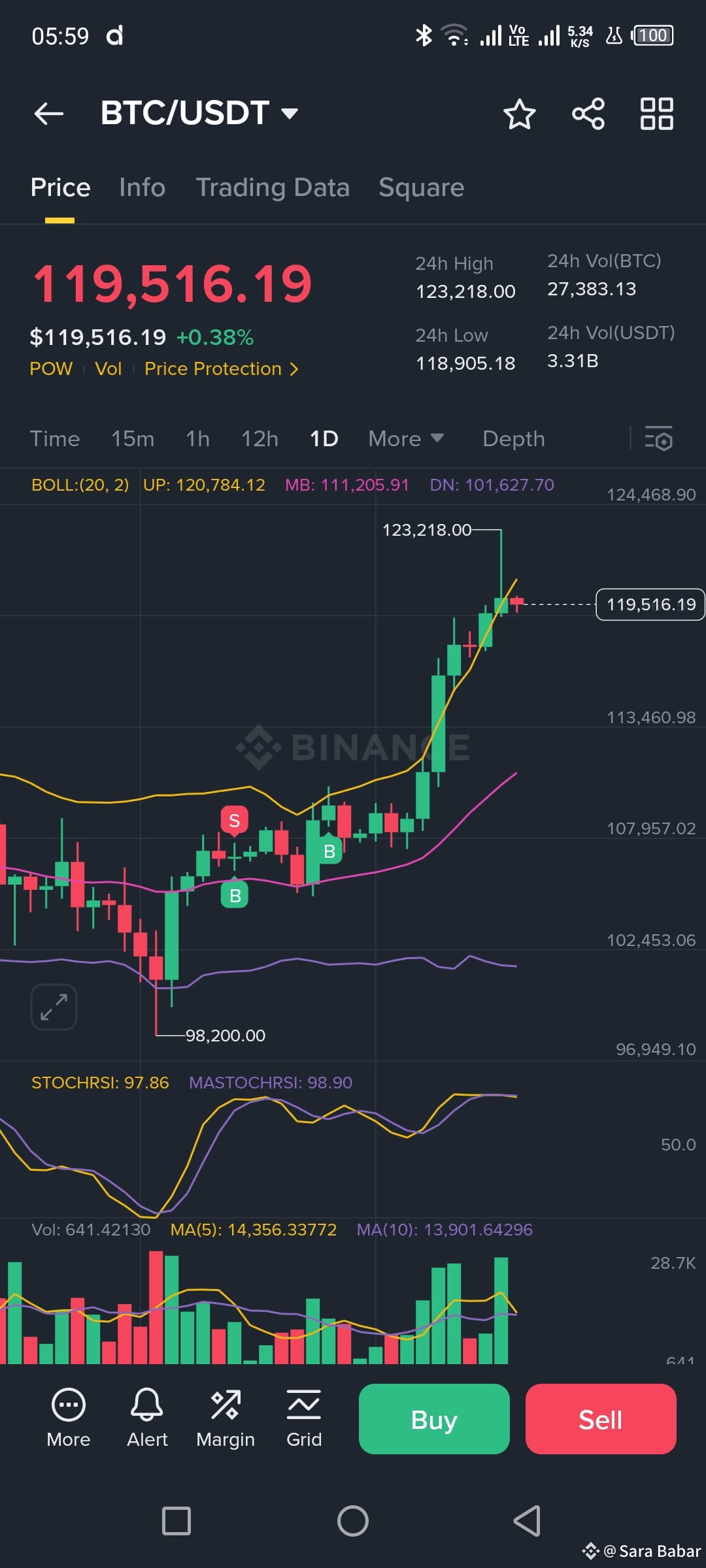The image size is (706, 1568).
Task: Tap the UP: 120,784.12 Bollinger value
Action: [x=204, y=485]
